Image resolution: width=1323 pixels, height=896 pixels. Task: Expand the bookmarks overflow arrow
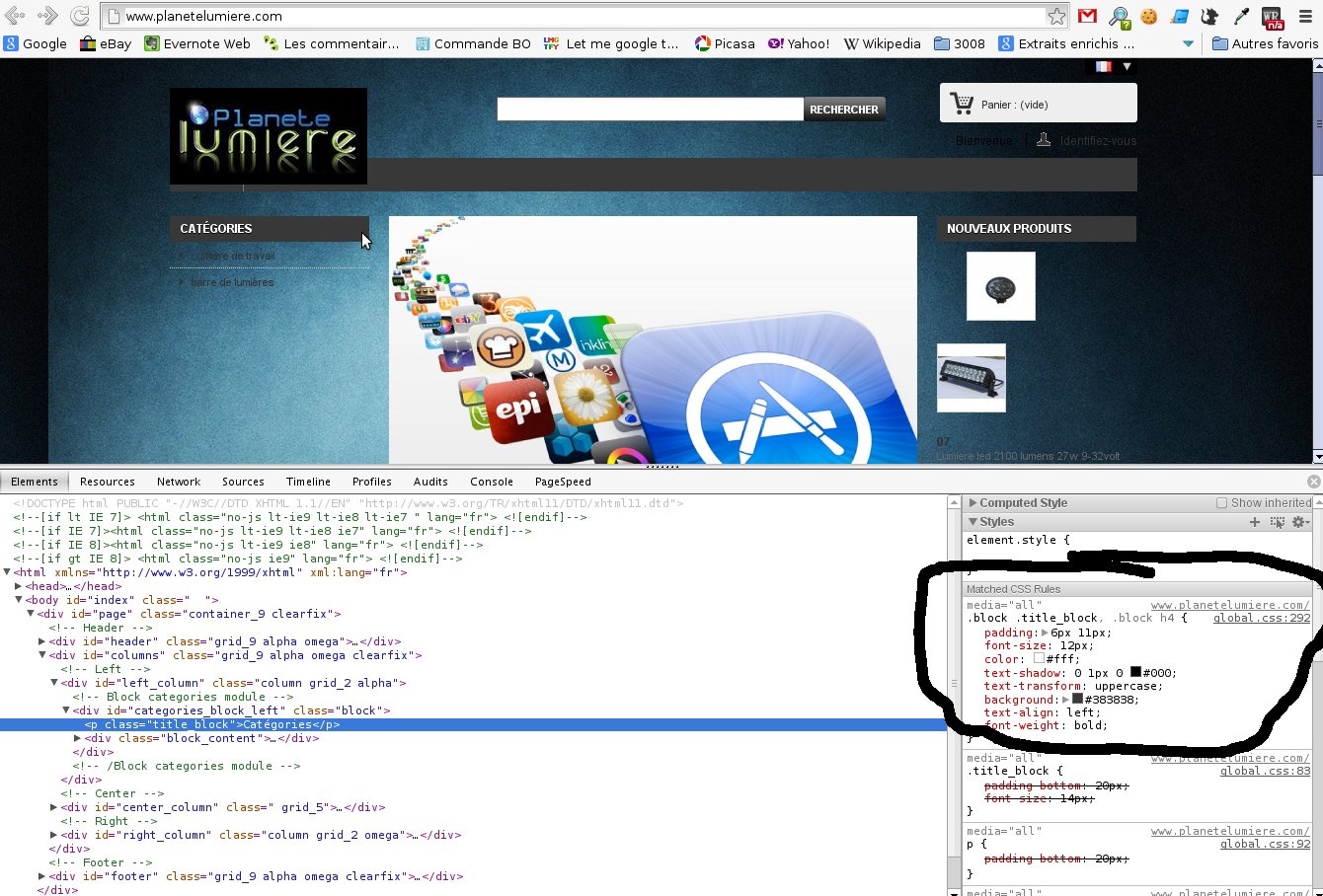[x=1188, y=43]
